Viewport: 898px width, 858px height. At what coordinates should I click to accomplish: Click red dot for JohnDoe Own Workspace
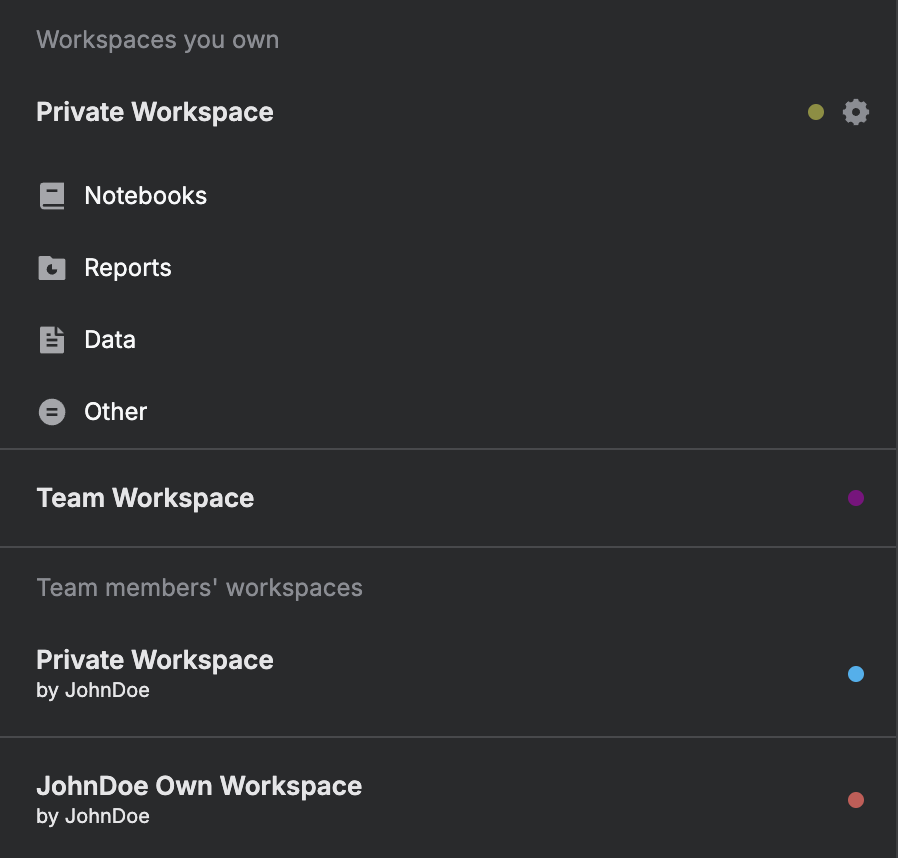click(x=856, y=800)
